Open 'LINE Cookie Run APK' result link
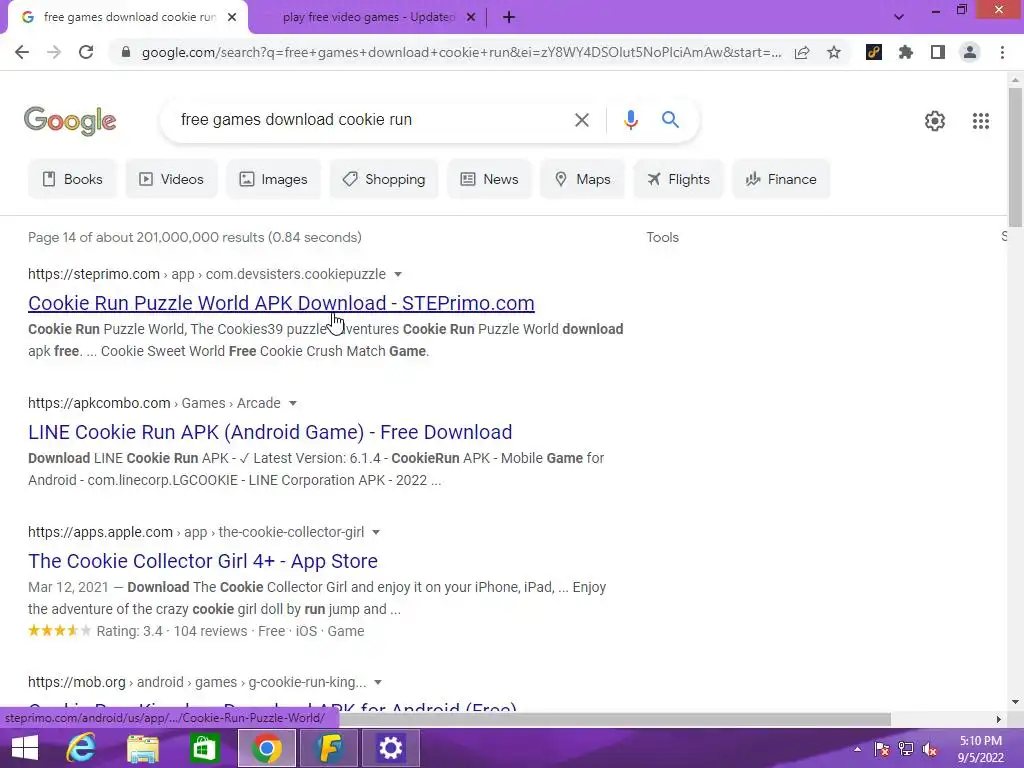The image size is (1024, 768). tap(270, 432)
